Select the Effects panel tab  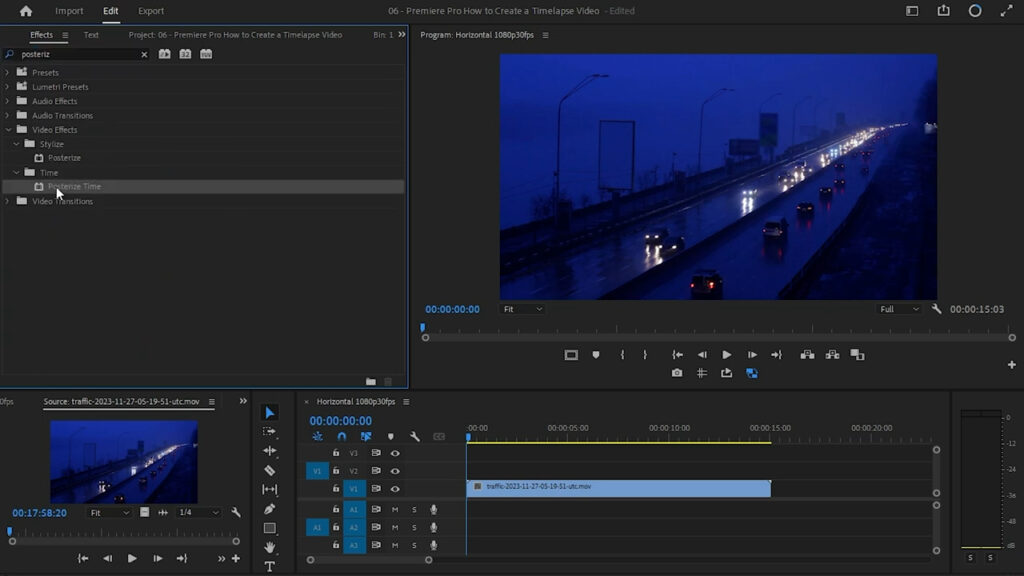tap(41, 35)
